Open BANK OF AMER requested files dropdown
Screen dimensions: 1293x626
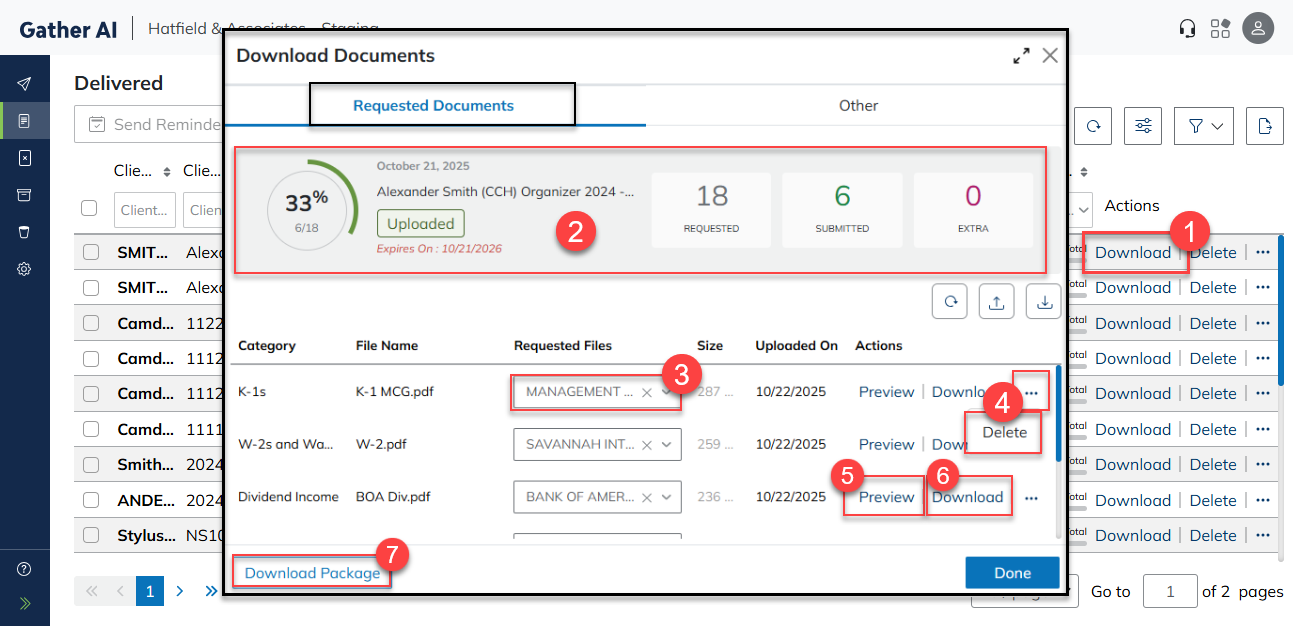click(x=667, y=497)
